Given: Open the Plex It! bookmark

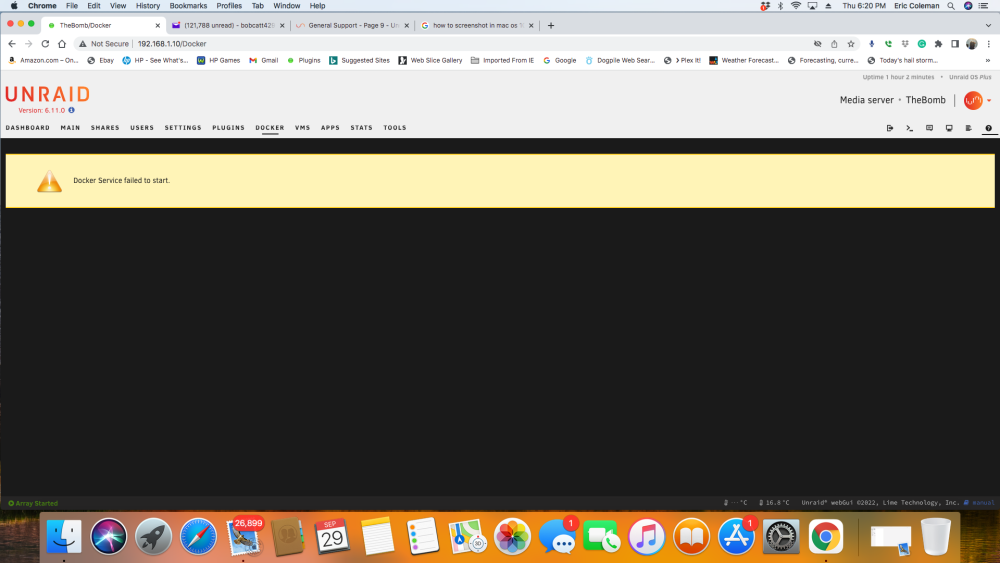Looking at the screenshot, I should (682, 60).
